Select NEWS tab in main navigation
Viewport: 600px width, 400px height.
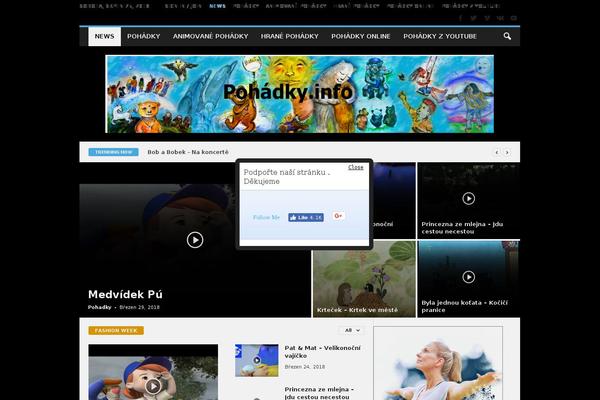tap(104, 36)
